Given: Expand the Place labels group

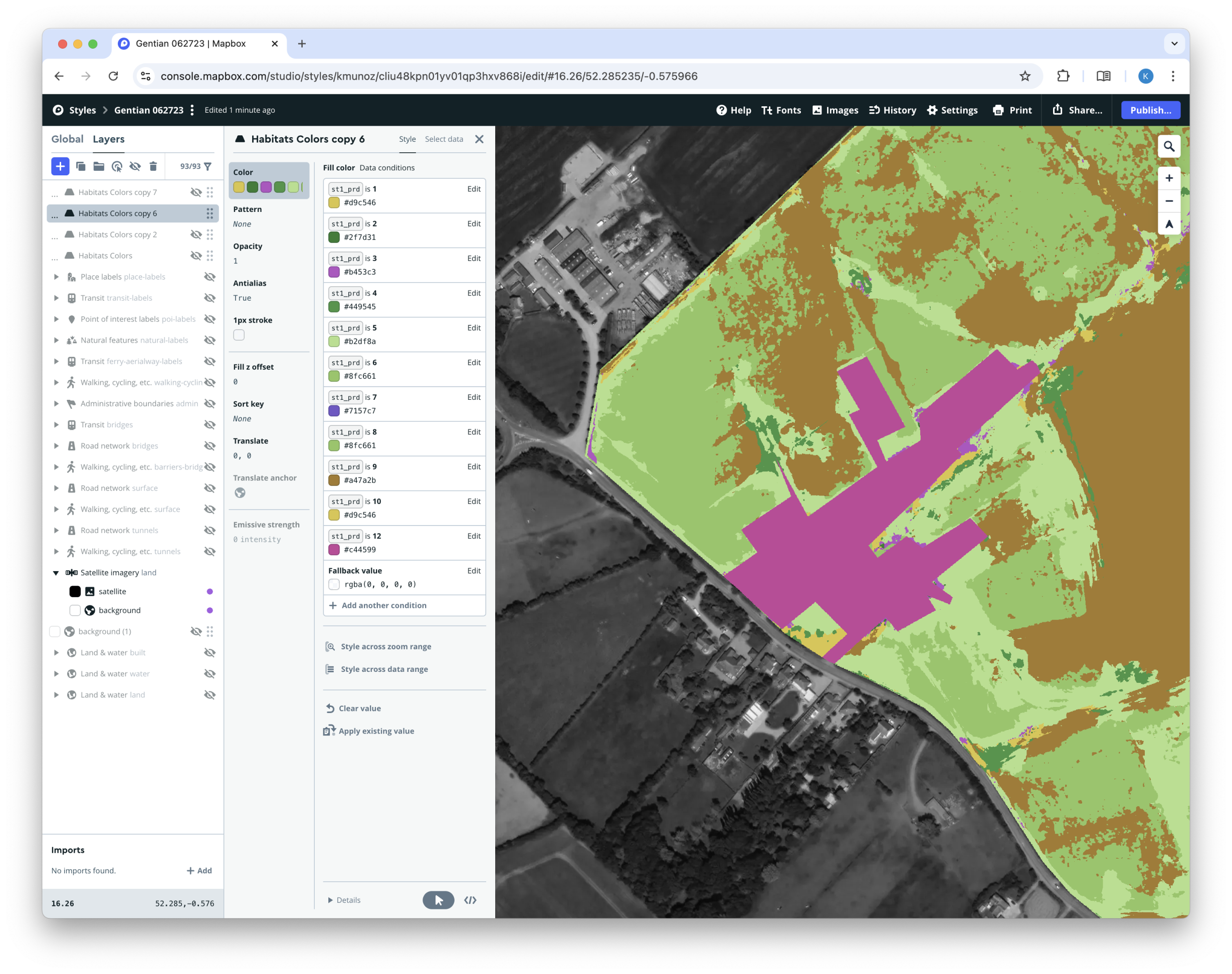Looking at the screenshot, I should point(56,277).
